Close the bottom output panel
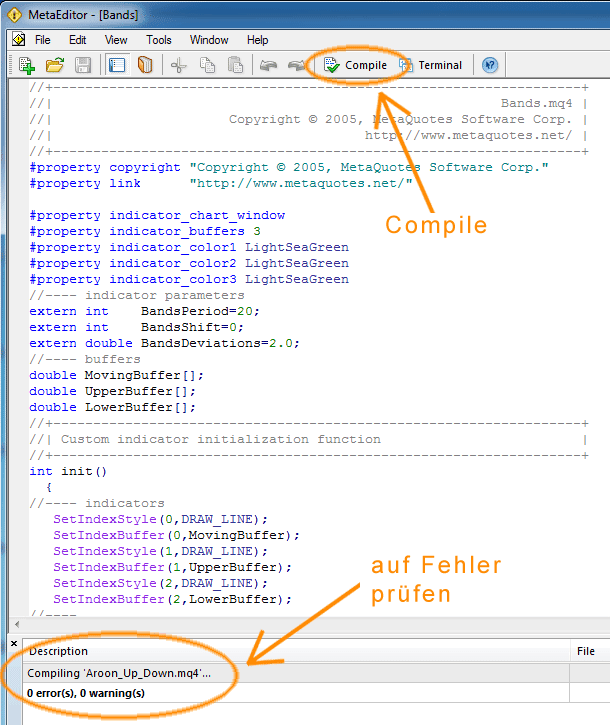 pos(14,643)
